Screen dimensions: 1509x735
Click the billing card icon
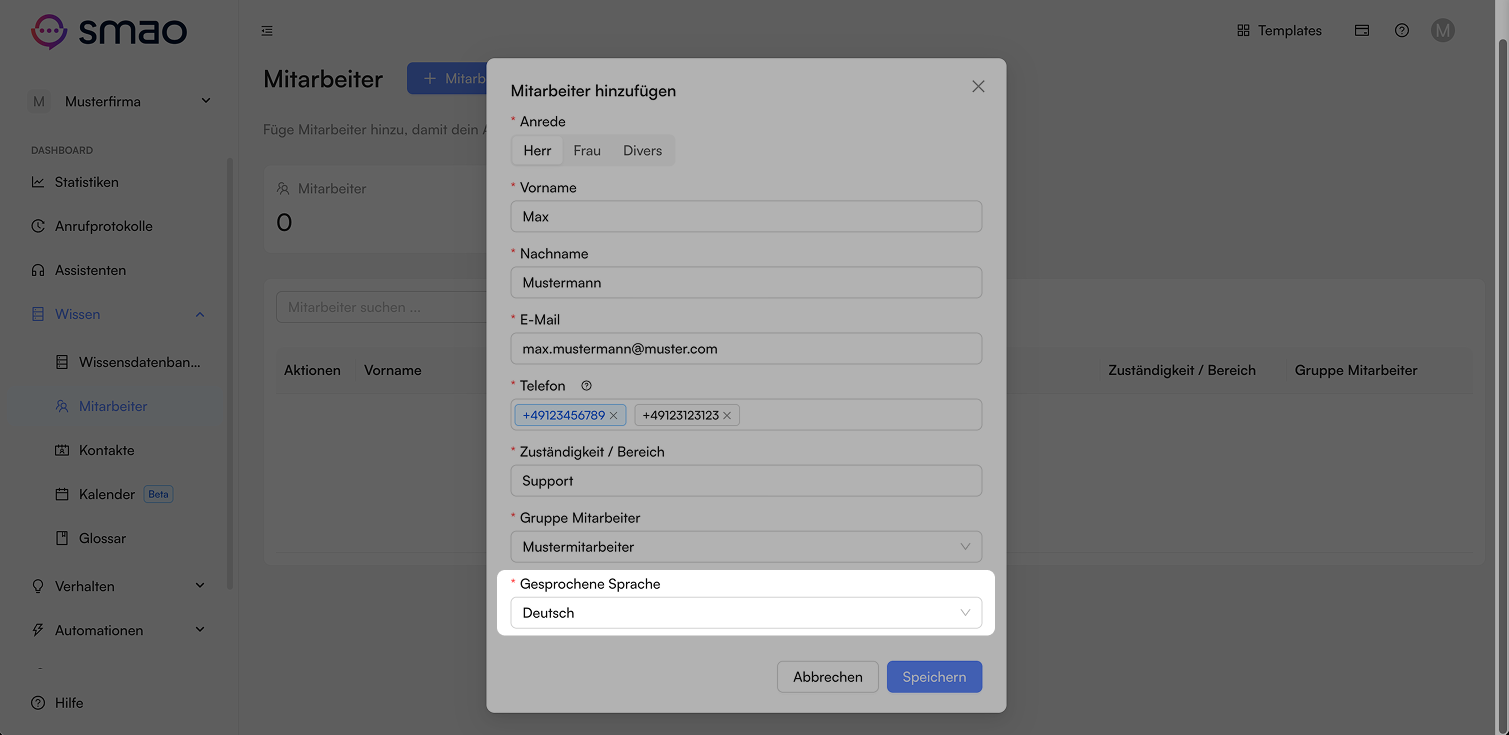pos(1362,31)
